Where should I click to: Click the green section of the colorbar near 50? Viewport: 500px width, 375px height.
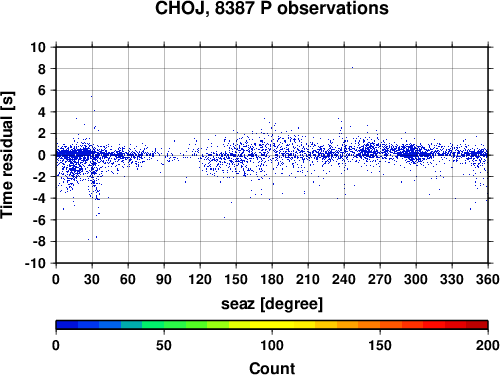(164, 325)
